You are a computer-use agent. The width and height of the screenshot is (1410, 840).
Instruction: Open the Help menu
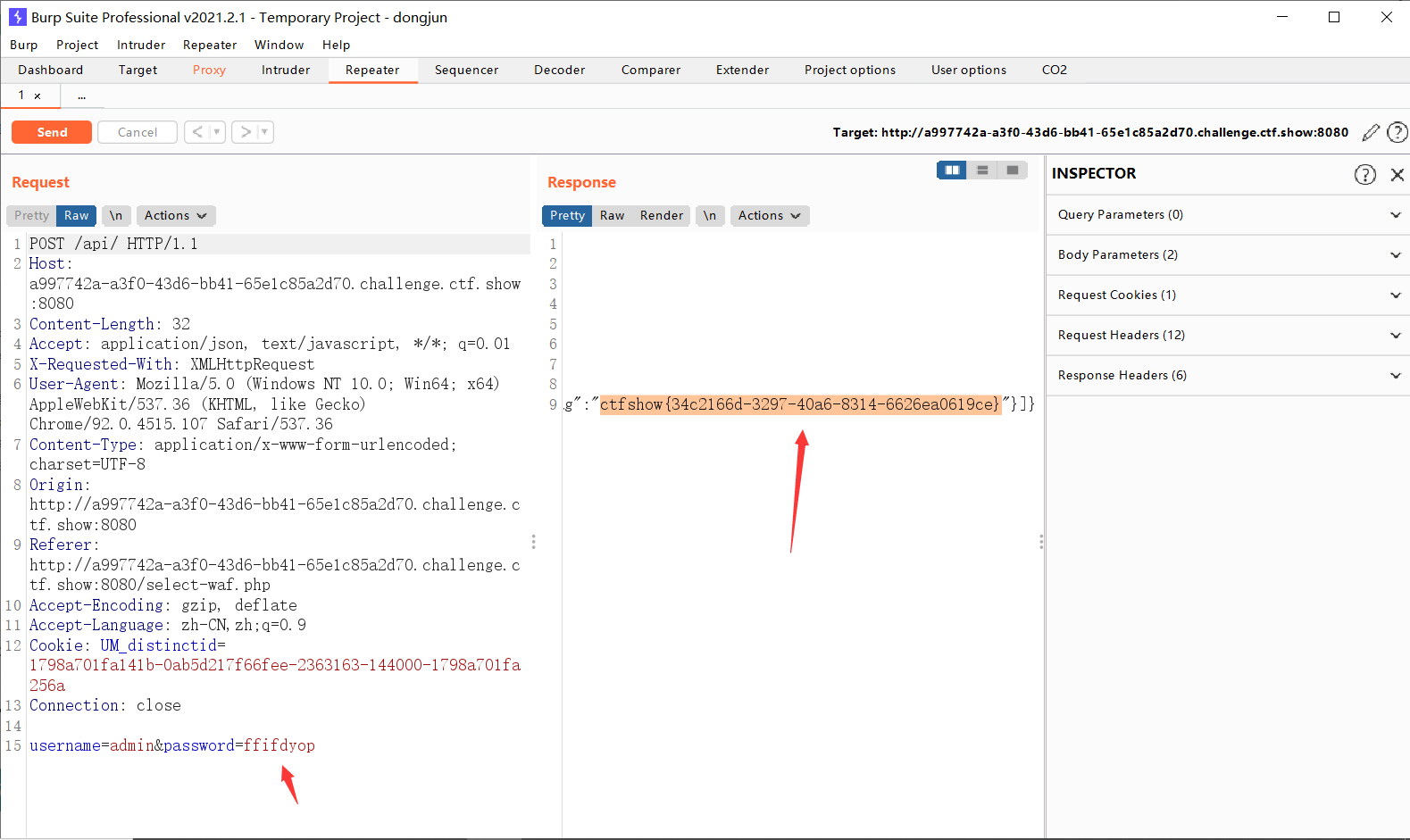pyautogui.click(x=336, y=45)
